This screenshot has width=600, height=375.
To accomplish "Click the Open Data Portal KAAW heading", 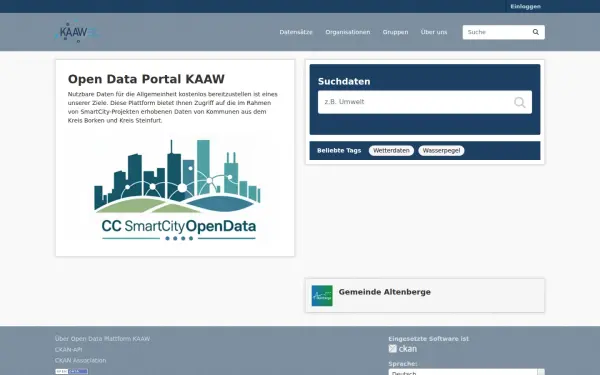I will click(146, 79).
